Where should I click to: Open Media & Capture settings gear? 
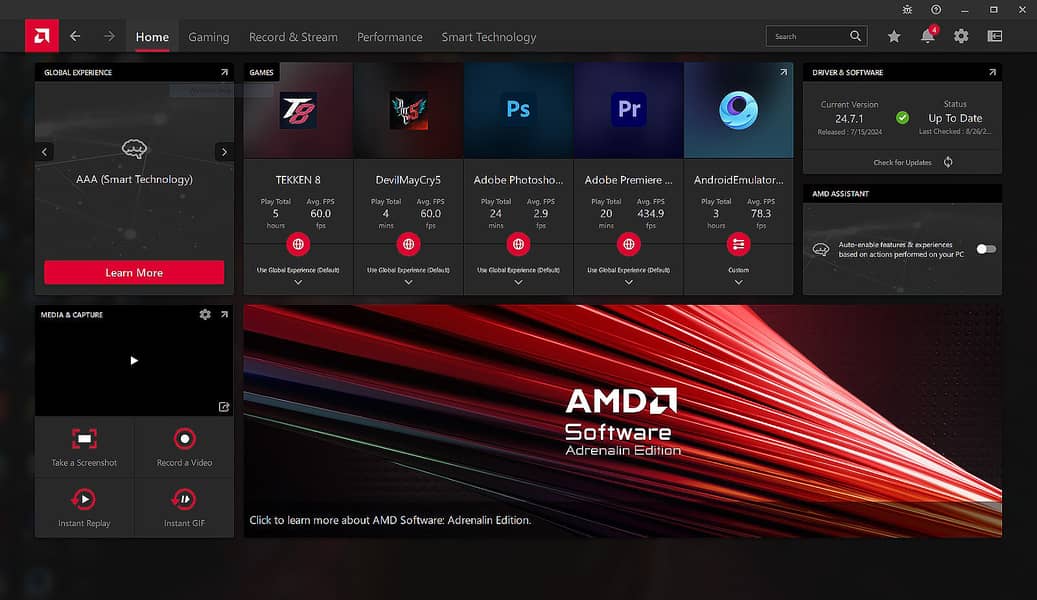point(205,315)
